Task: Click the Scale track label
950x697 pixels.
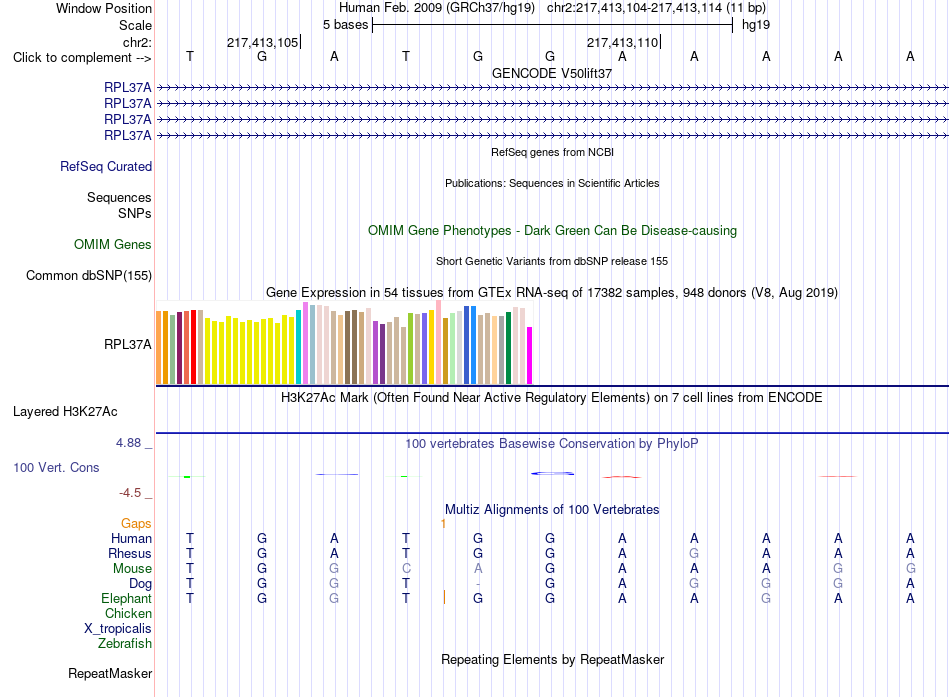Action: click(135, 25)
